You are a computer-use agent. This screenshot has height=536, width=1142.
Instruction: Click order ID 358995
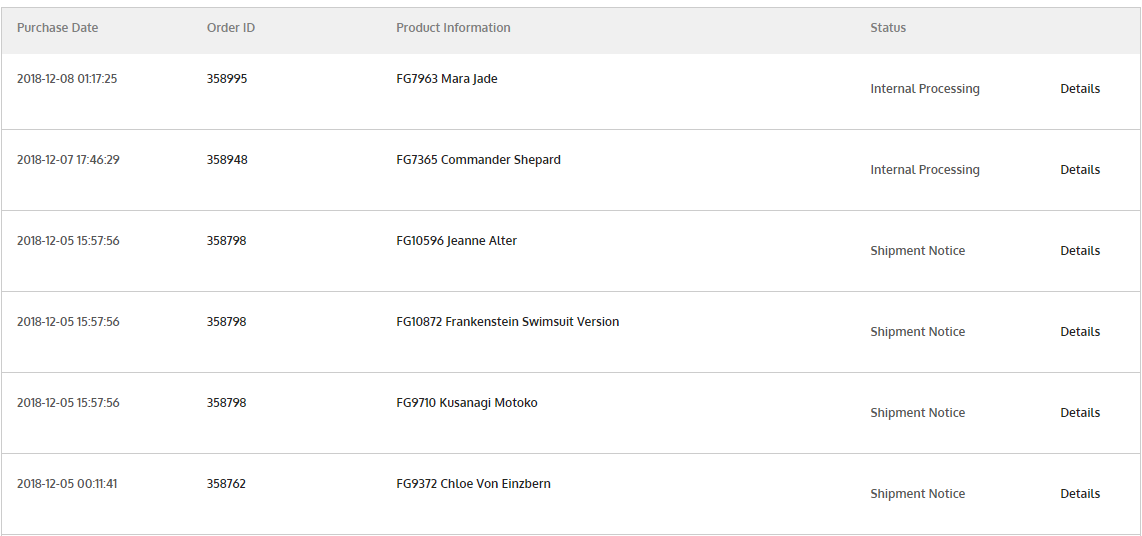(x=227, y=79)
